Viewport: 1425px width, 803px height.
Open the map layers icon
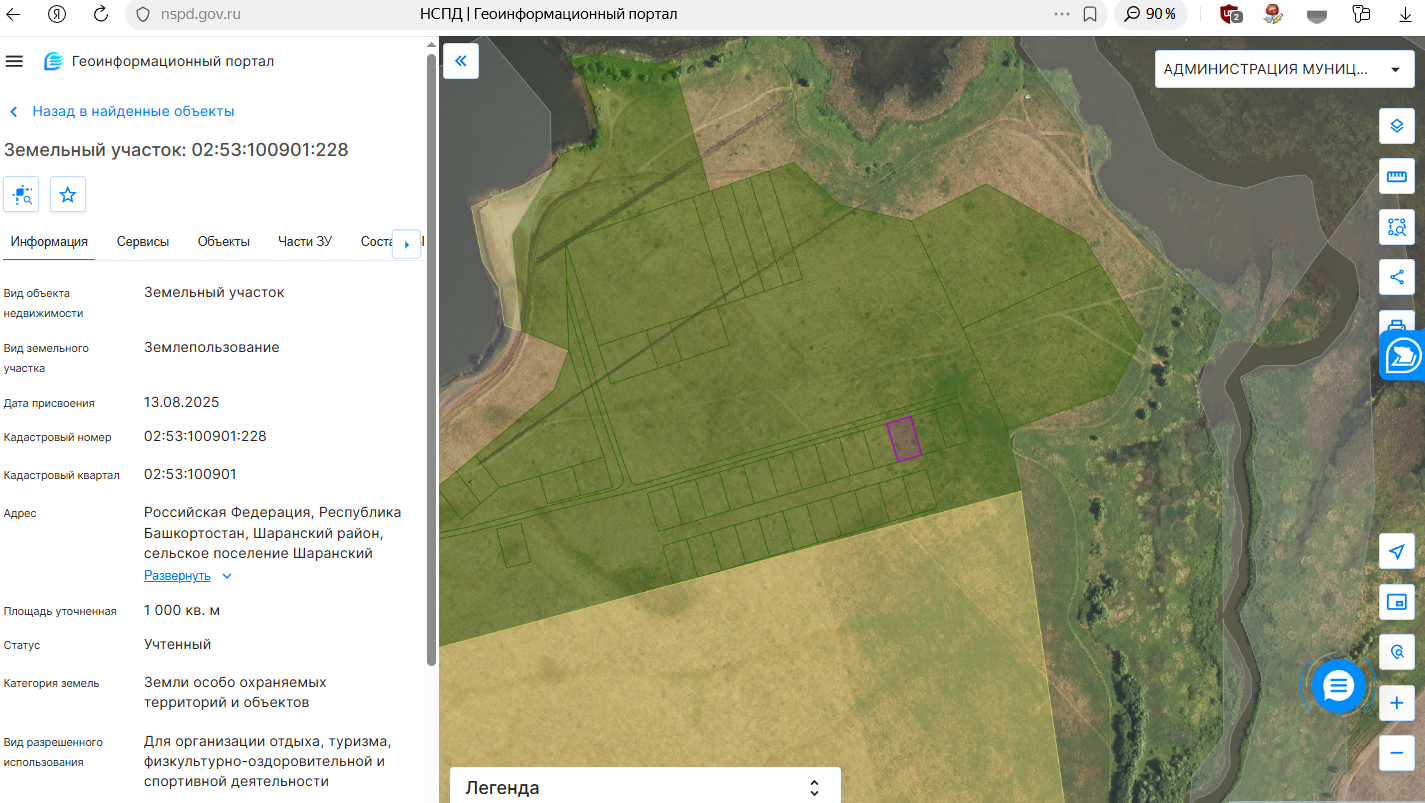1397,126
